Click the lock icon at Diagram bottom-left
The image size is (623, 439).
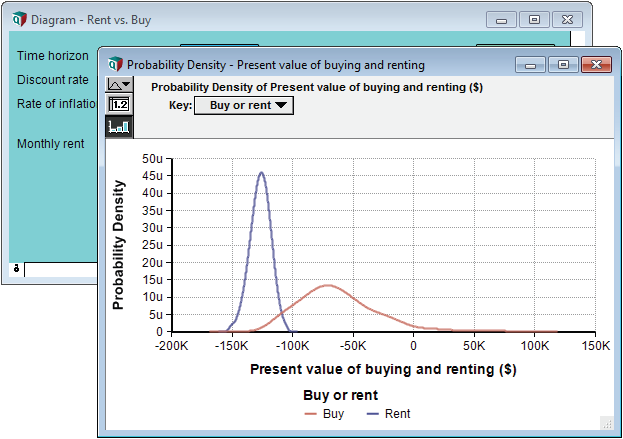pyautogui.click(x=16, y=269)
